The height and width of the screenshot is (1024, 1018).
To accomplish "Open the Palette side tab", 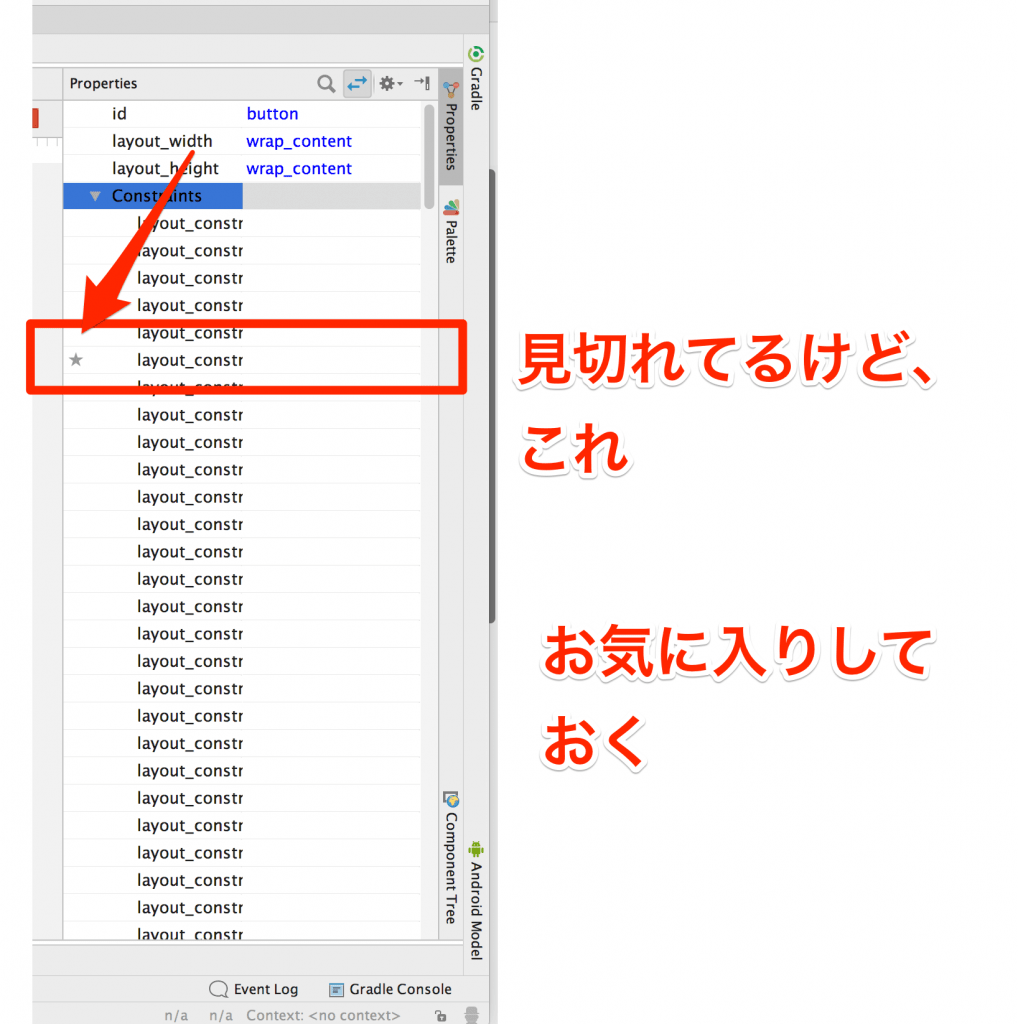I will pyautogui.click(x=451, y=231).
